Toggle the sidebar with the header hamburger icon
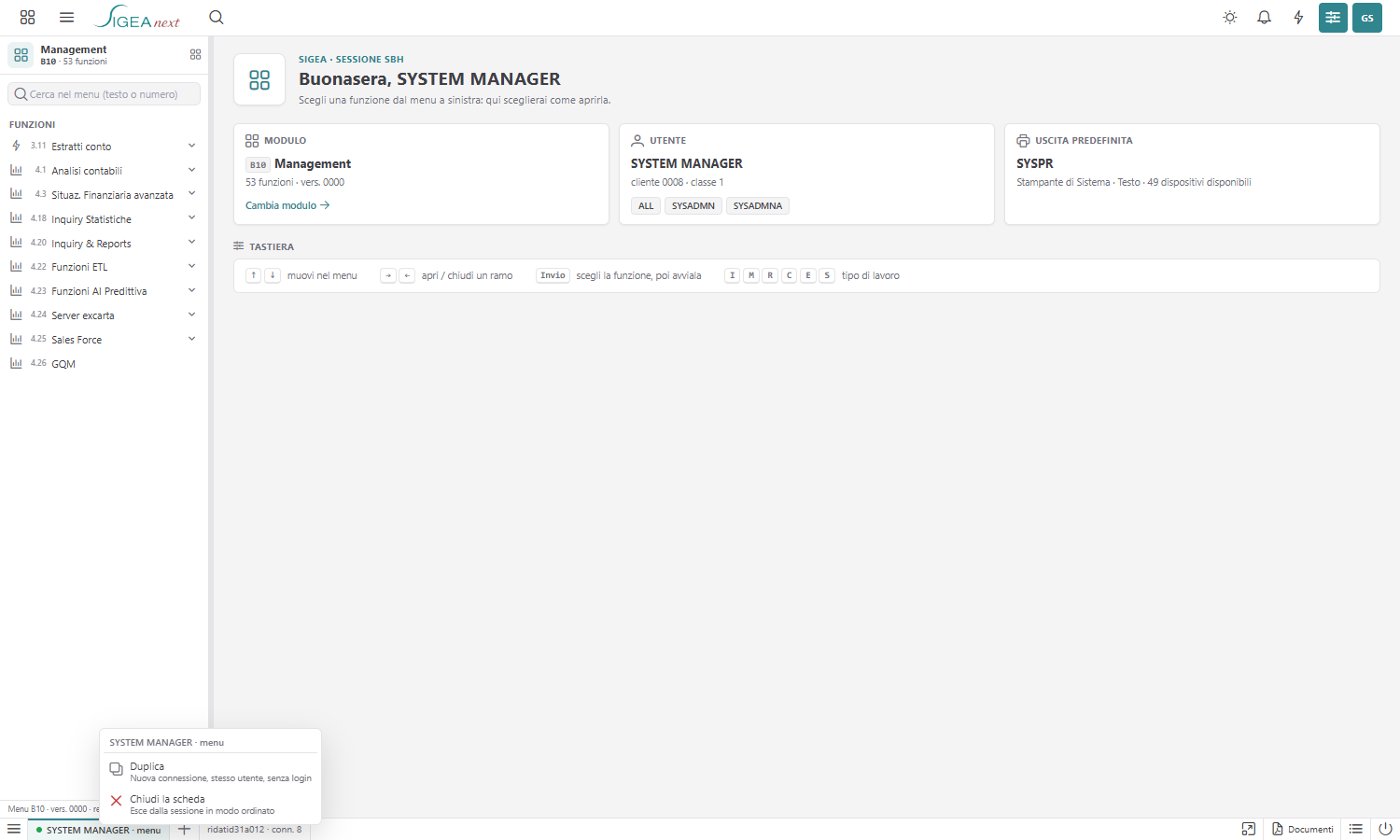 coord(66,18)
